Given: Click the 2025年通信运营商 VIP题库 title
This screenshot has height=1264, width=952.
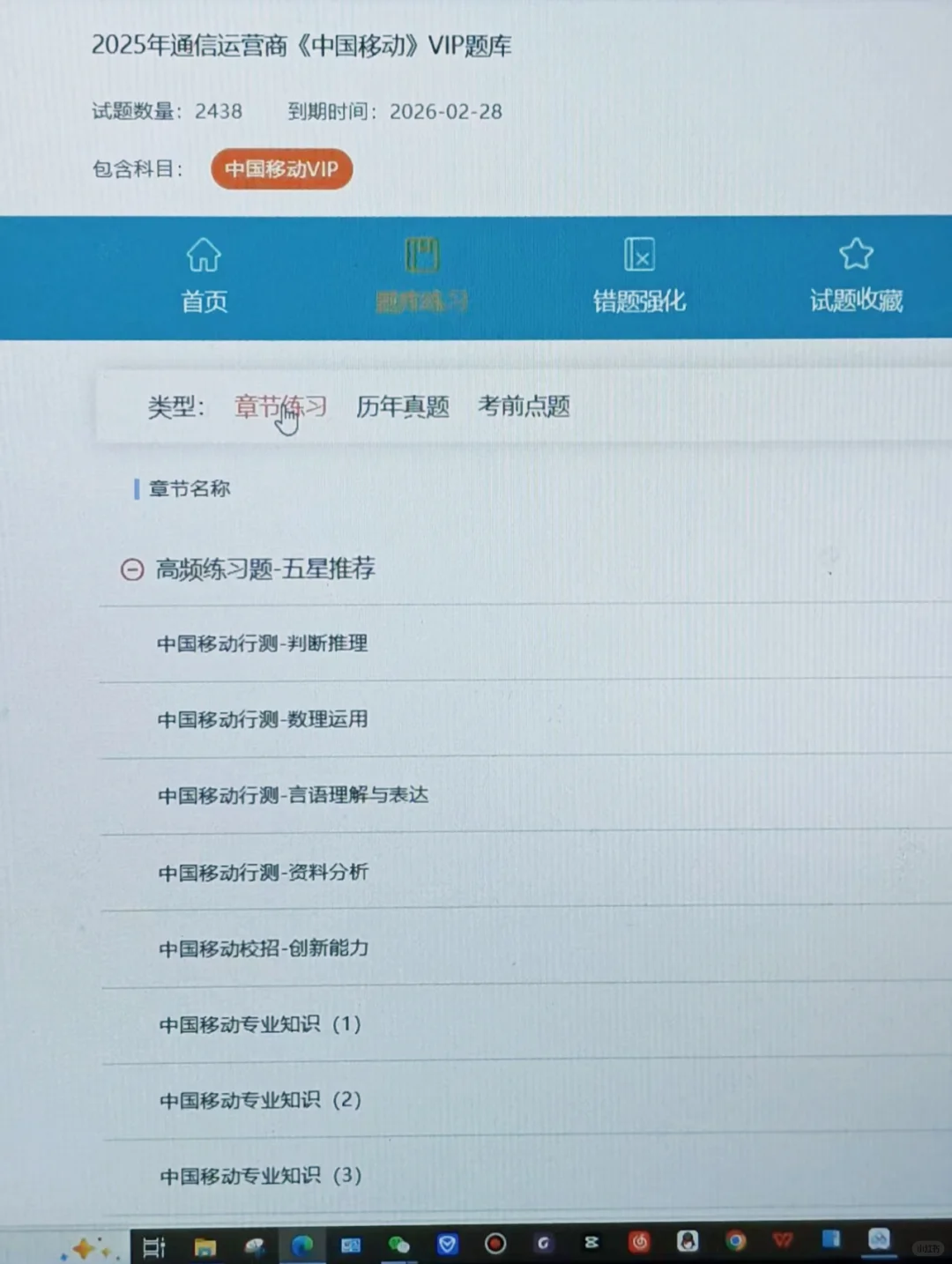Looking at the screenshot, I should click(x=301, y=46).
